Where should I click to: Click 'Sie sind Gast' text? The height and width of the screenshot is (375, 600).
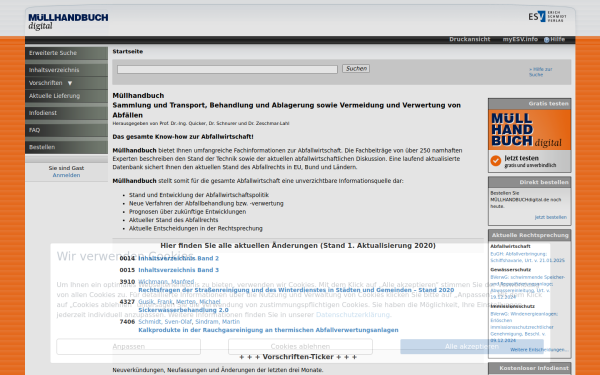coord(66,168)
